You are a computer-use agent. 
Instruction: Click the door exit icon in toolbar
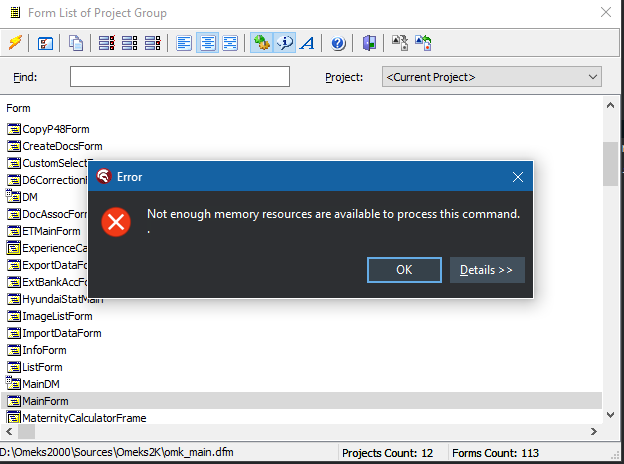[x=370, y=43]
